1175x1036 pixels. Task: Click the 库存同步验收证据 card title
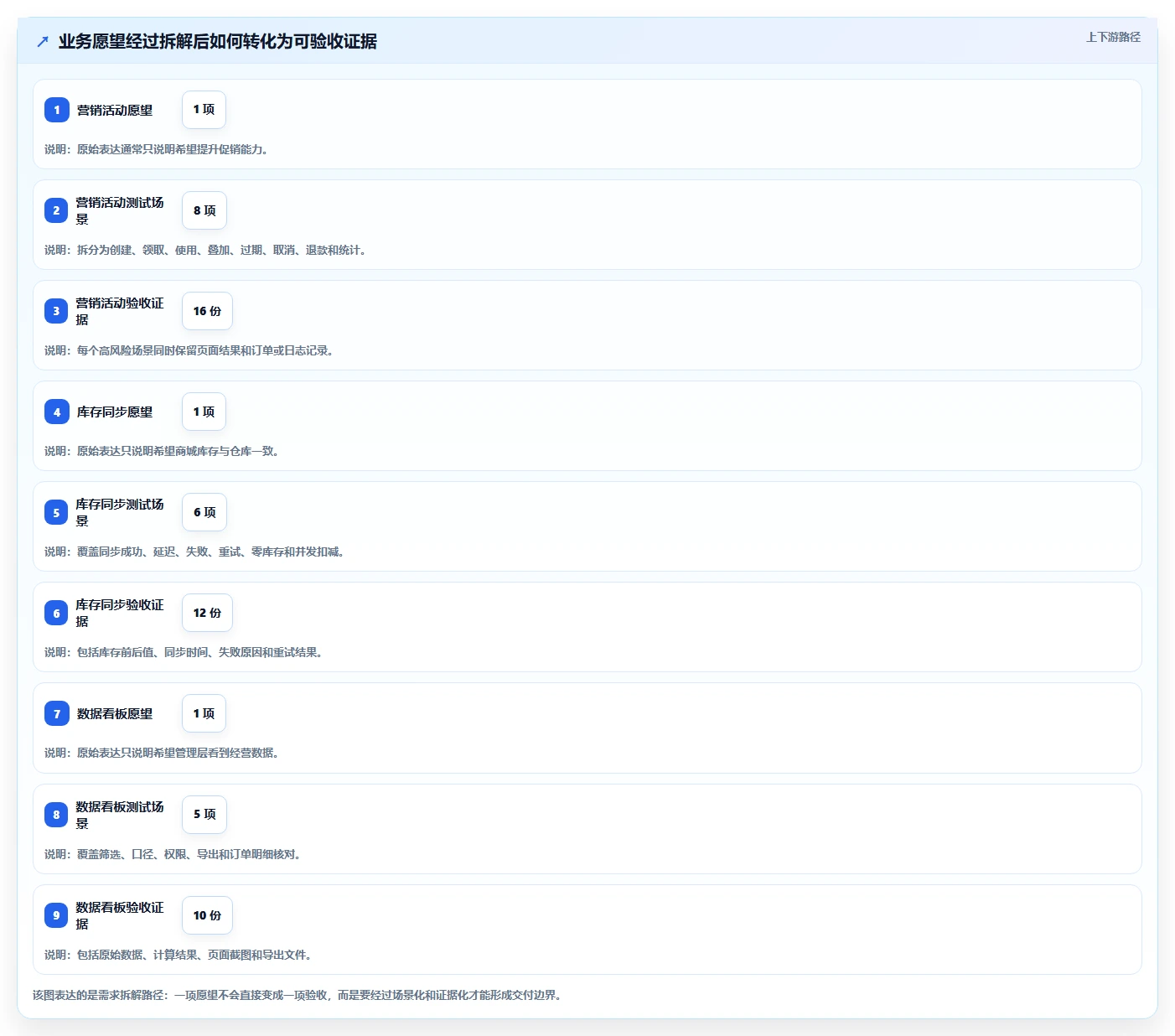(120, 613)
